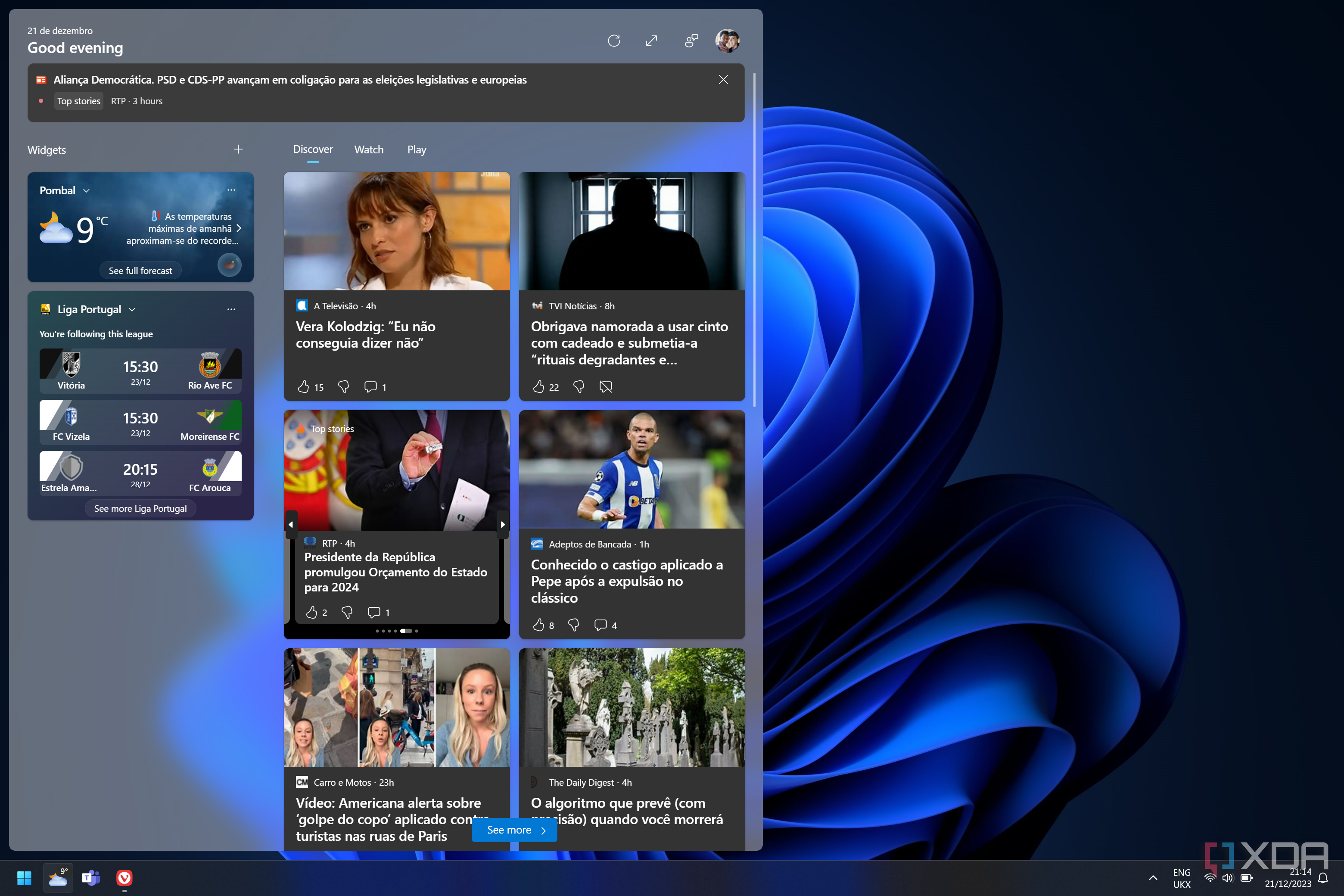Switch to the Play tab

point(417,149)
